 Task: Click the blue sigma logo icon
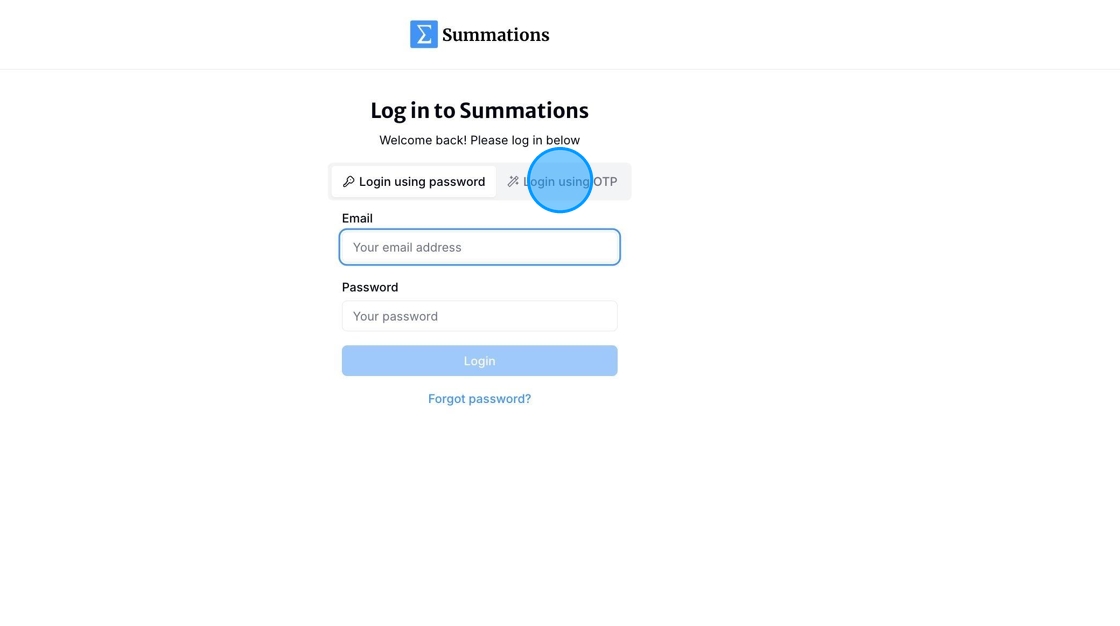[424, 34]
